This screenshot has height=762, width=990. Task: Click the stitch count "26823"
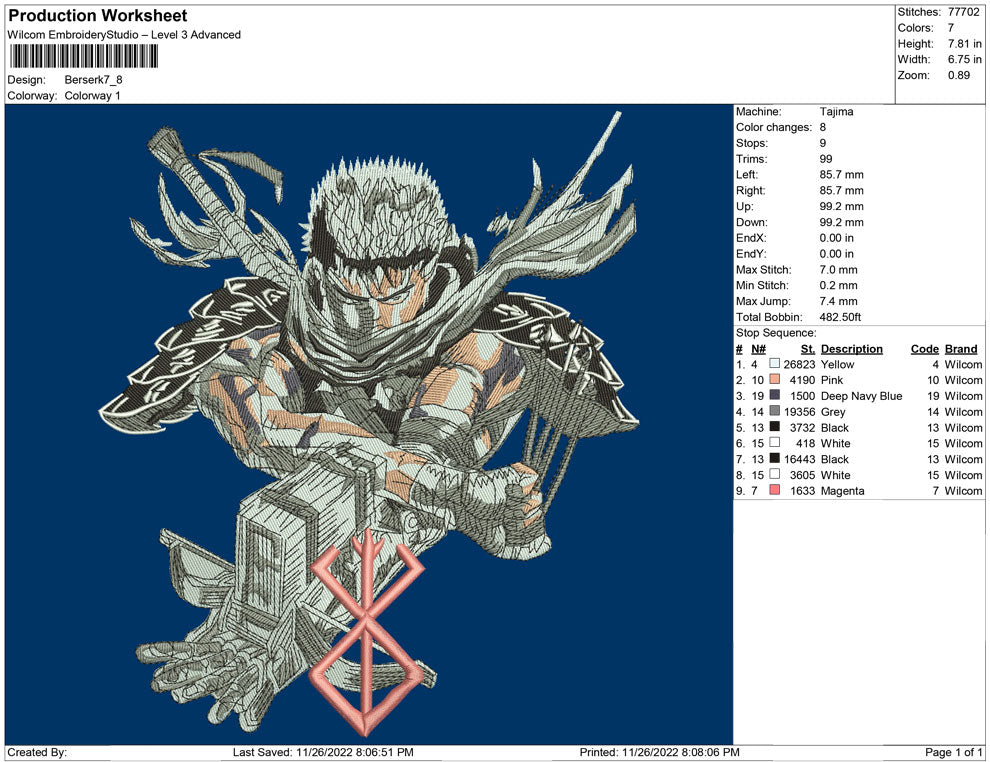point(799,364)
